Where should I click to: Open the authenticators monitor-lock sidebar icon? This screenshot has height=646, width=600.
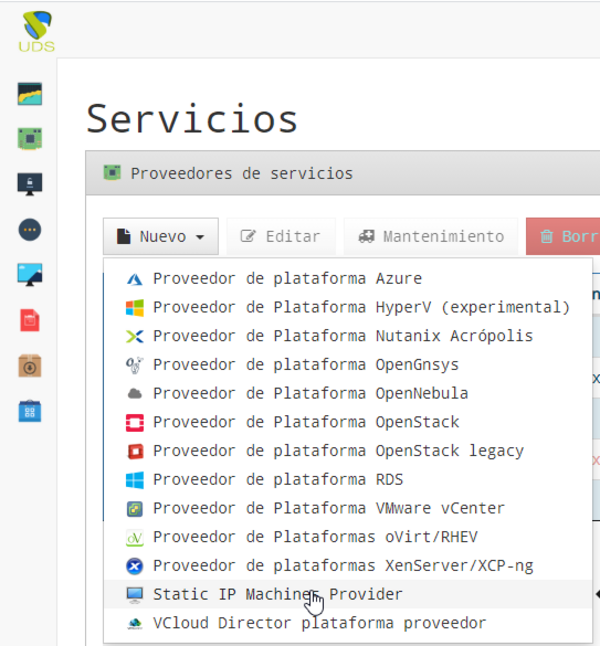click(30, 184)
